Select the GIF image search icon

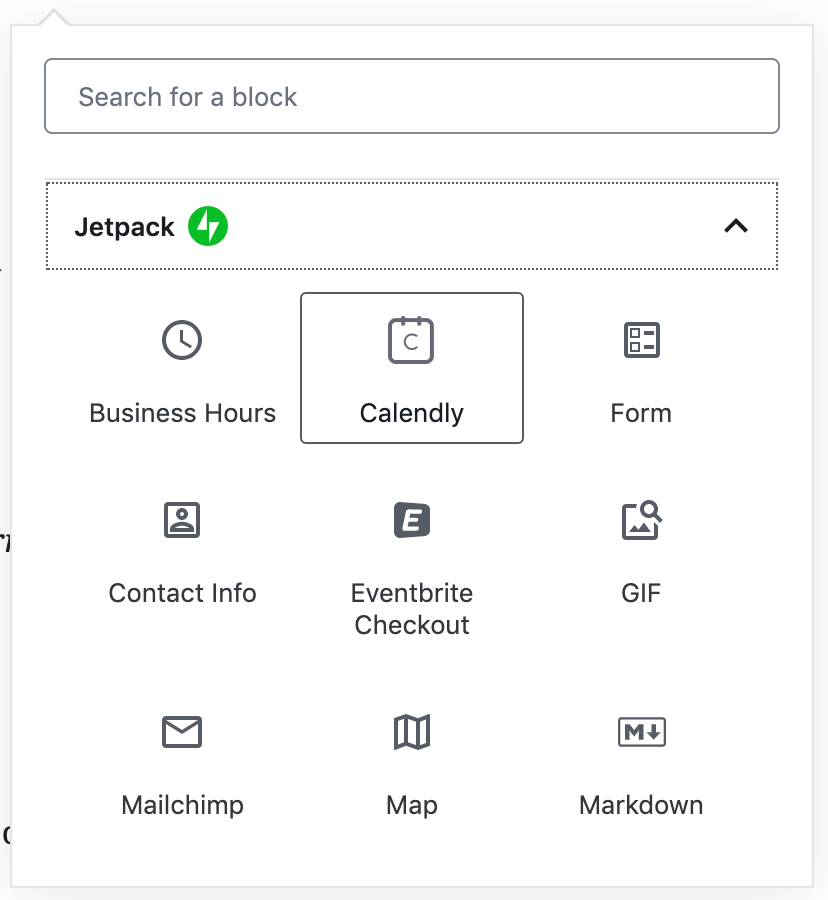(641, 520)
